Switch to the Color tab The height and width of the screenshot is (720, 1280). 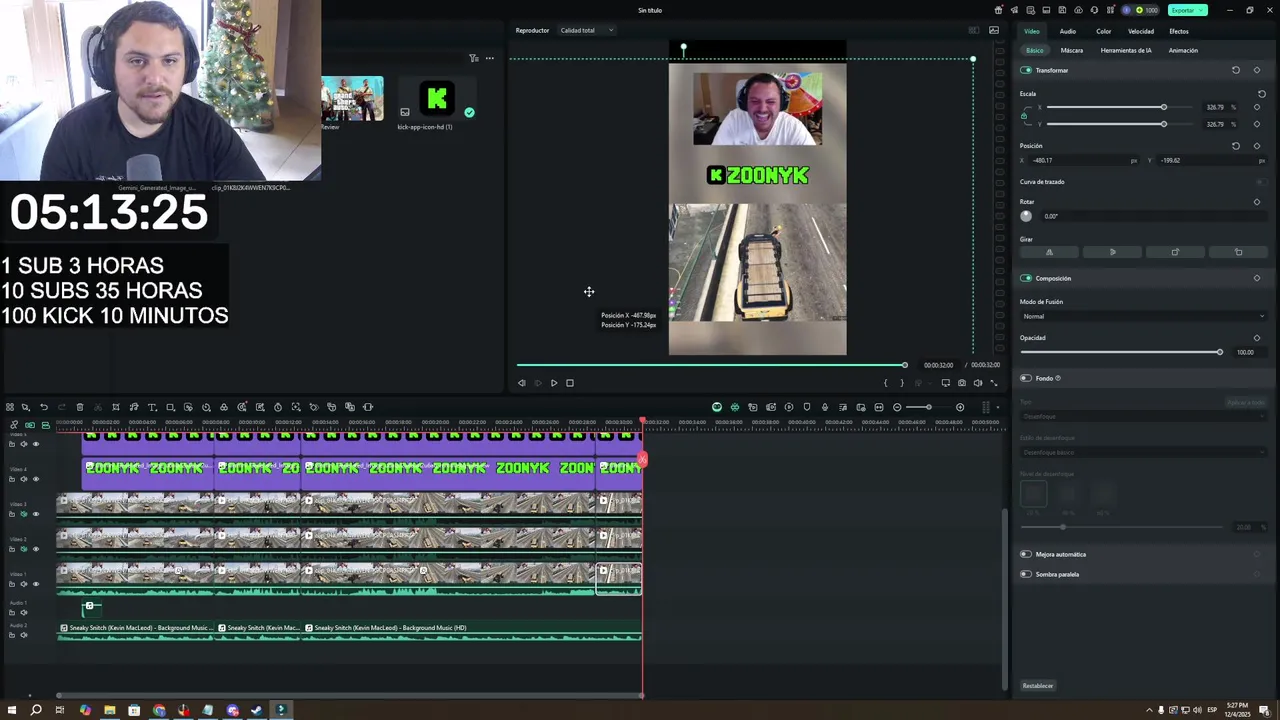(1104, 31)
